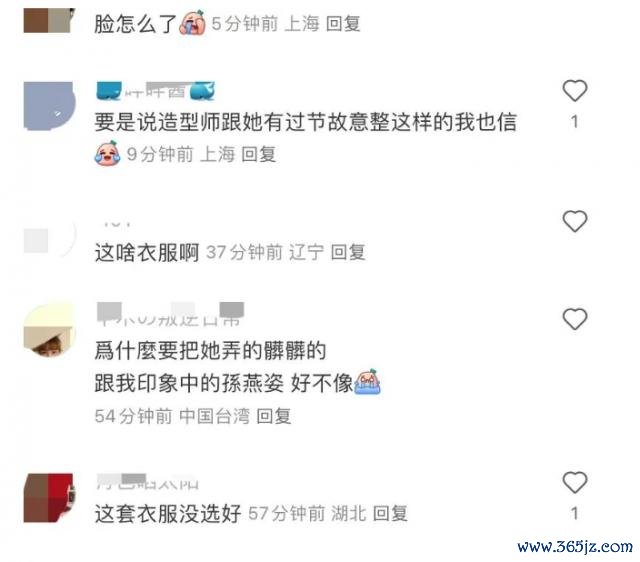640x562 pixels.
Task: Click 回复 on the 9分钟前 上海 comment
Action: 258,154
